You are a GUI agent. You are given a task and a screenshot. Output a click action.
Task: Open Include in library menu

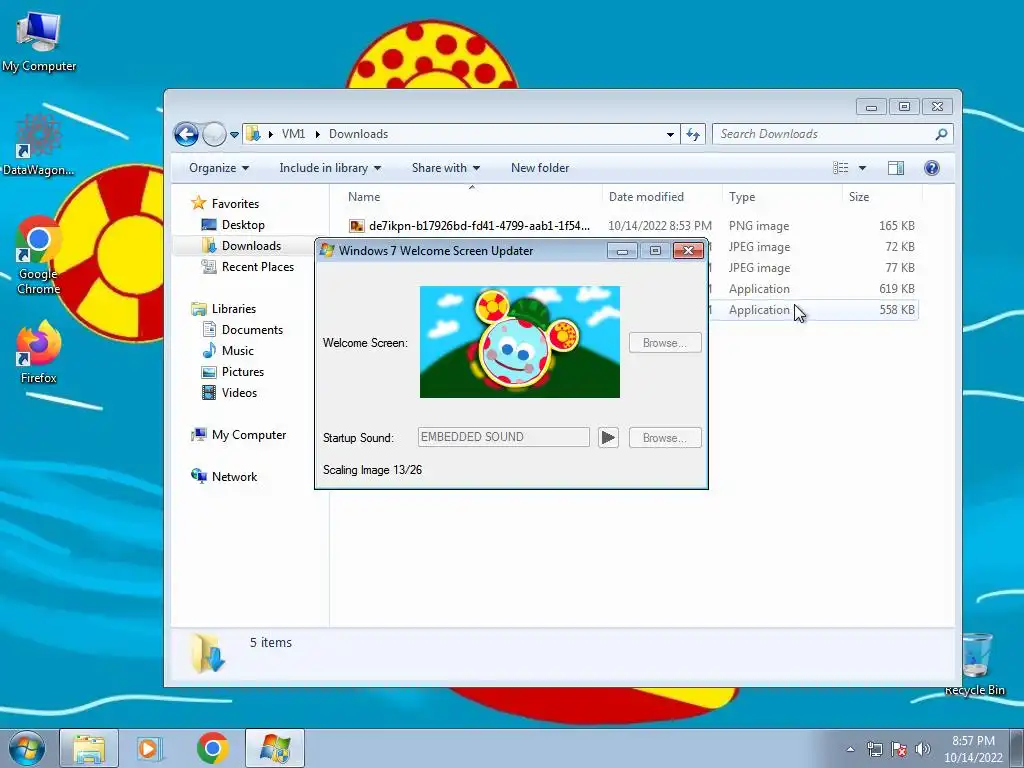[x=330, y=168]
